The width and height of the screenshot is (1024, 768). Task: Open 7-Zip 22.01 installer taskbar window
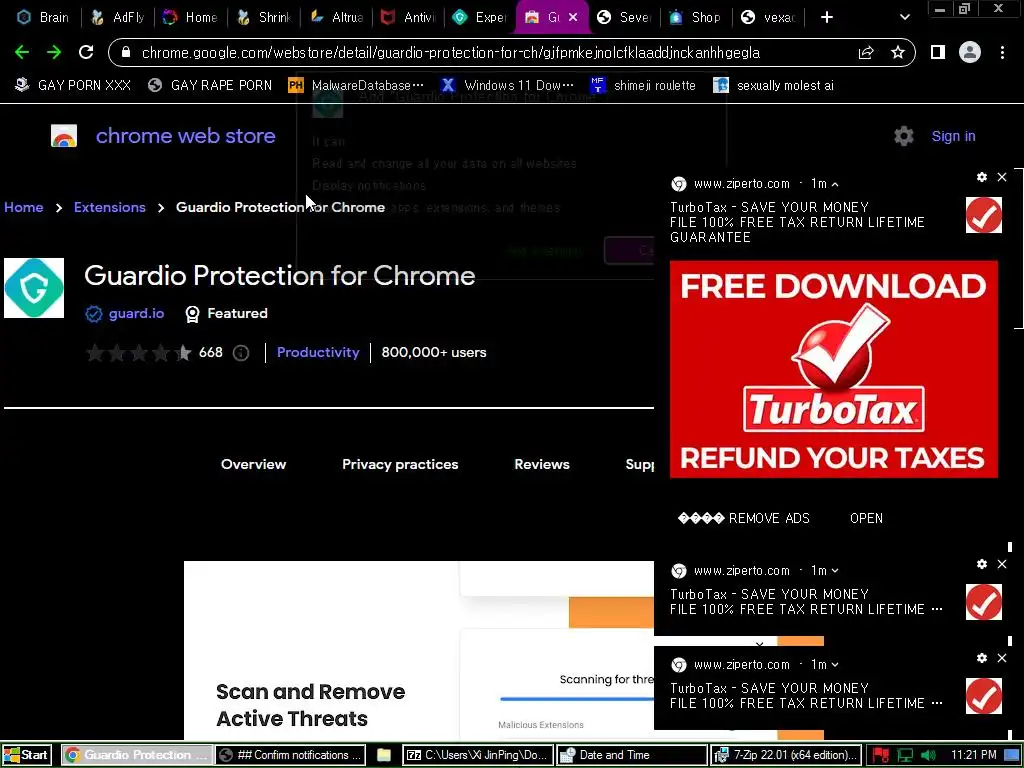(x=786, y=755)
